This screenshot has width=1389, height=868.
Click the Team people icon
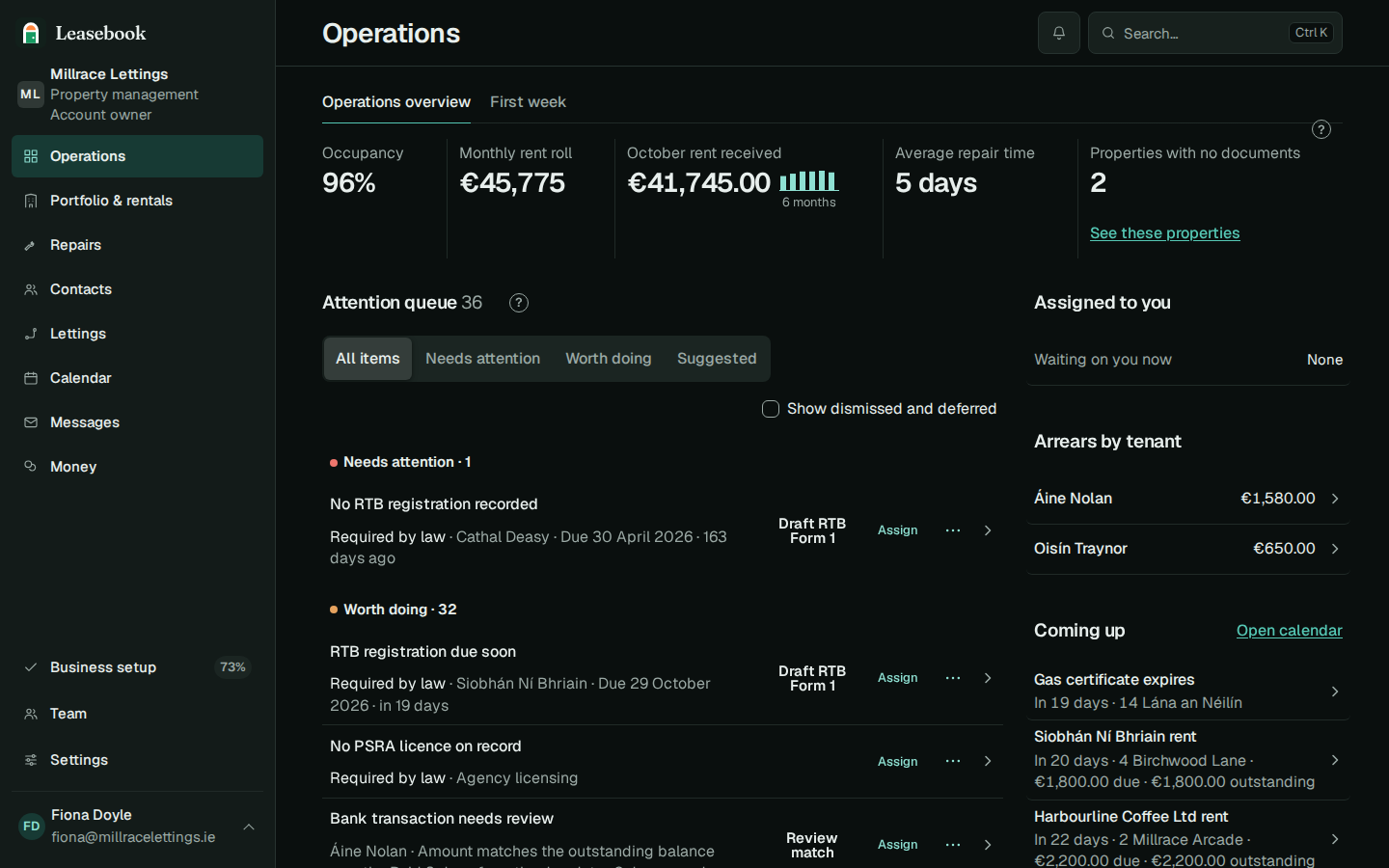(x=31, y=714)
